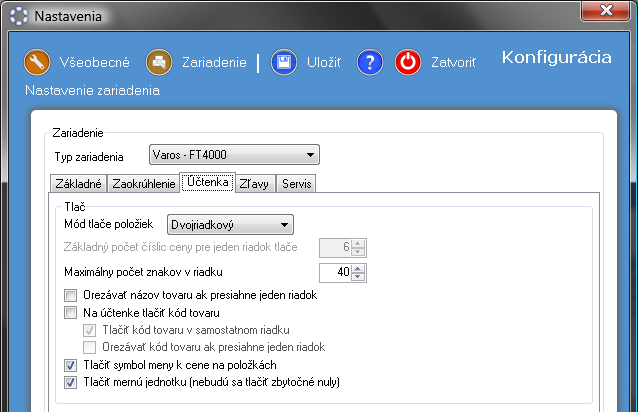Switch to the Zľavy tab
Viewport: 638px width, 412px height.
tap(255, 183)
